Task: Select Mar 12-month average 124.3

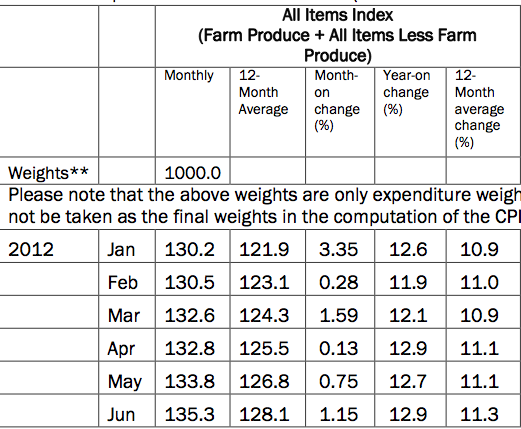Action: [x=264, y=315]
